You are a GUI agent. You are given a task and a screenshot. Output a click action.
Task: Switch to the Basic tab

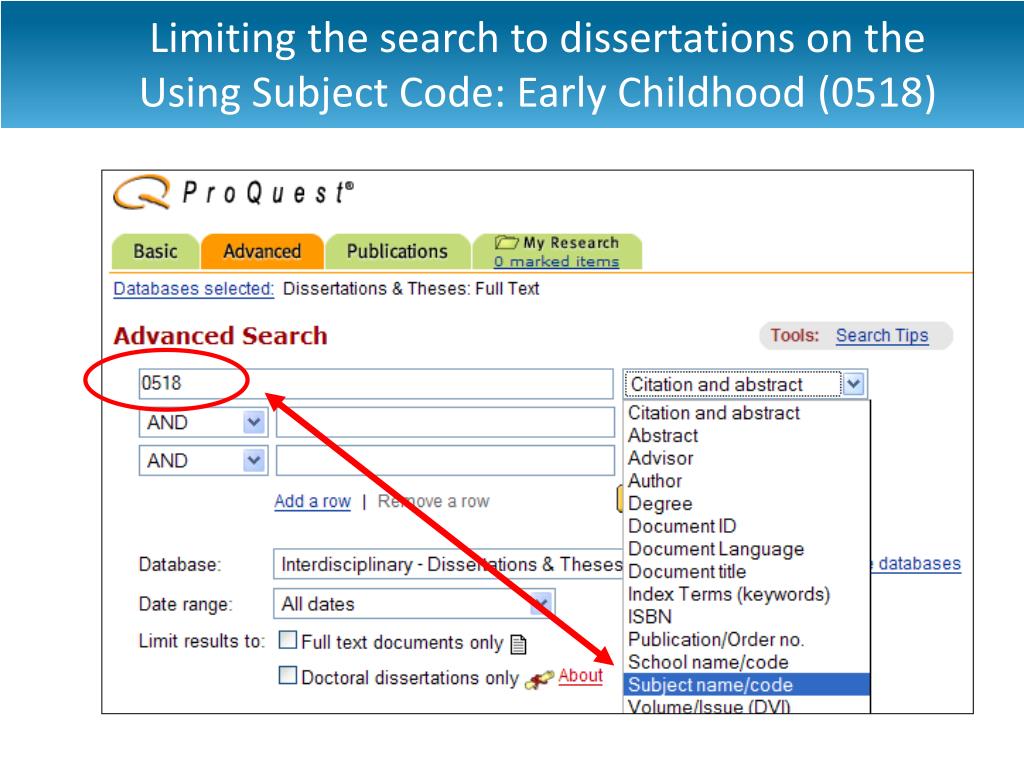(x=155, y=251)
